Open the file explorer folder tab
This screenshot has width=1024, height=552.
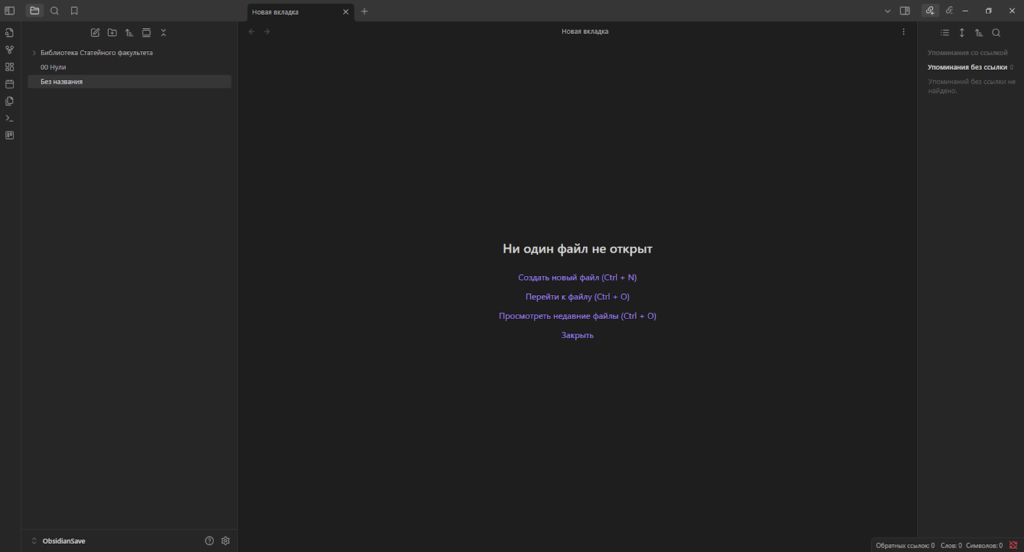35,11
